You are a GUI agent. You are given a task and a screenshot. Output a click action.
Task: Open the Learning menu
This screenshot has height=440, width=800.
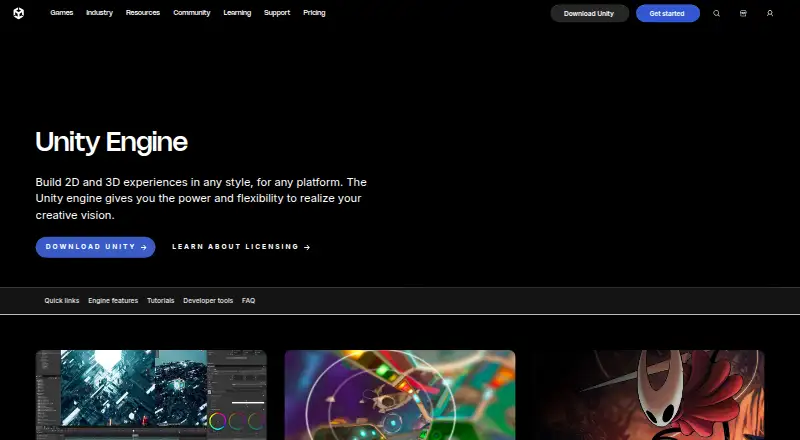[x=237, y=13]
